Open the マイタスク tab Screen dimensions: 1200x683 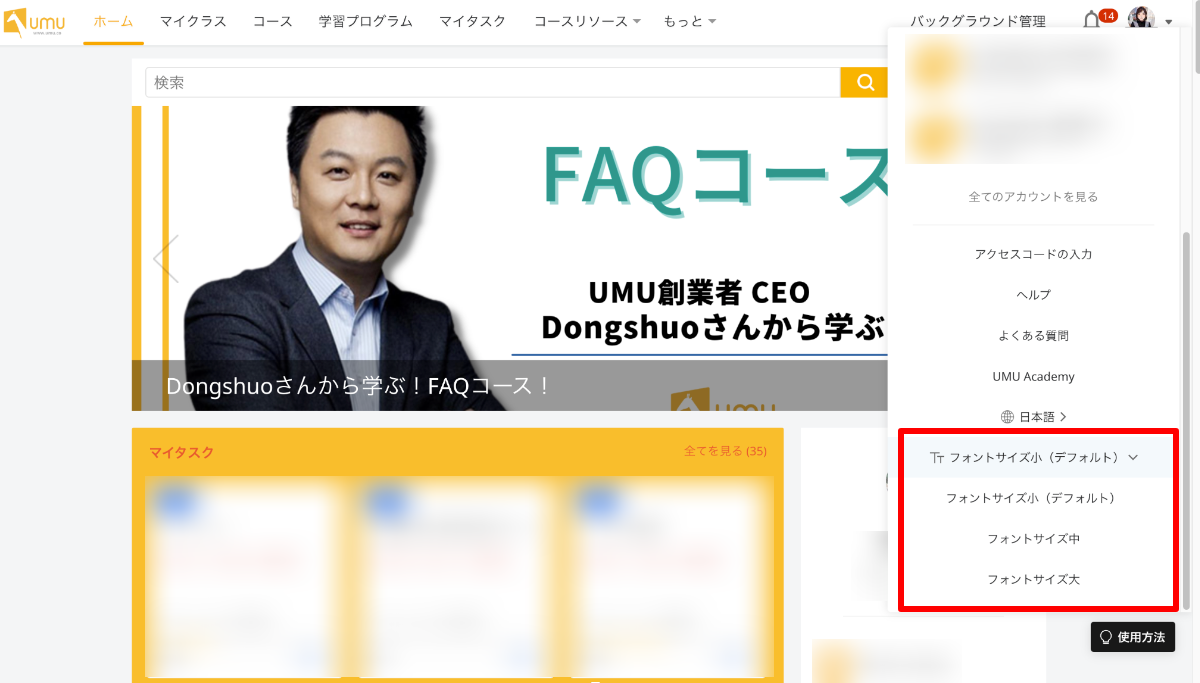pos(472,22)
